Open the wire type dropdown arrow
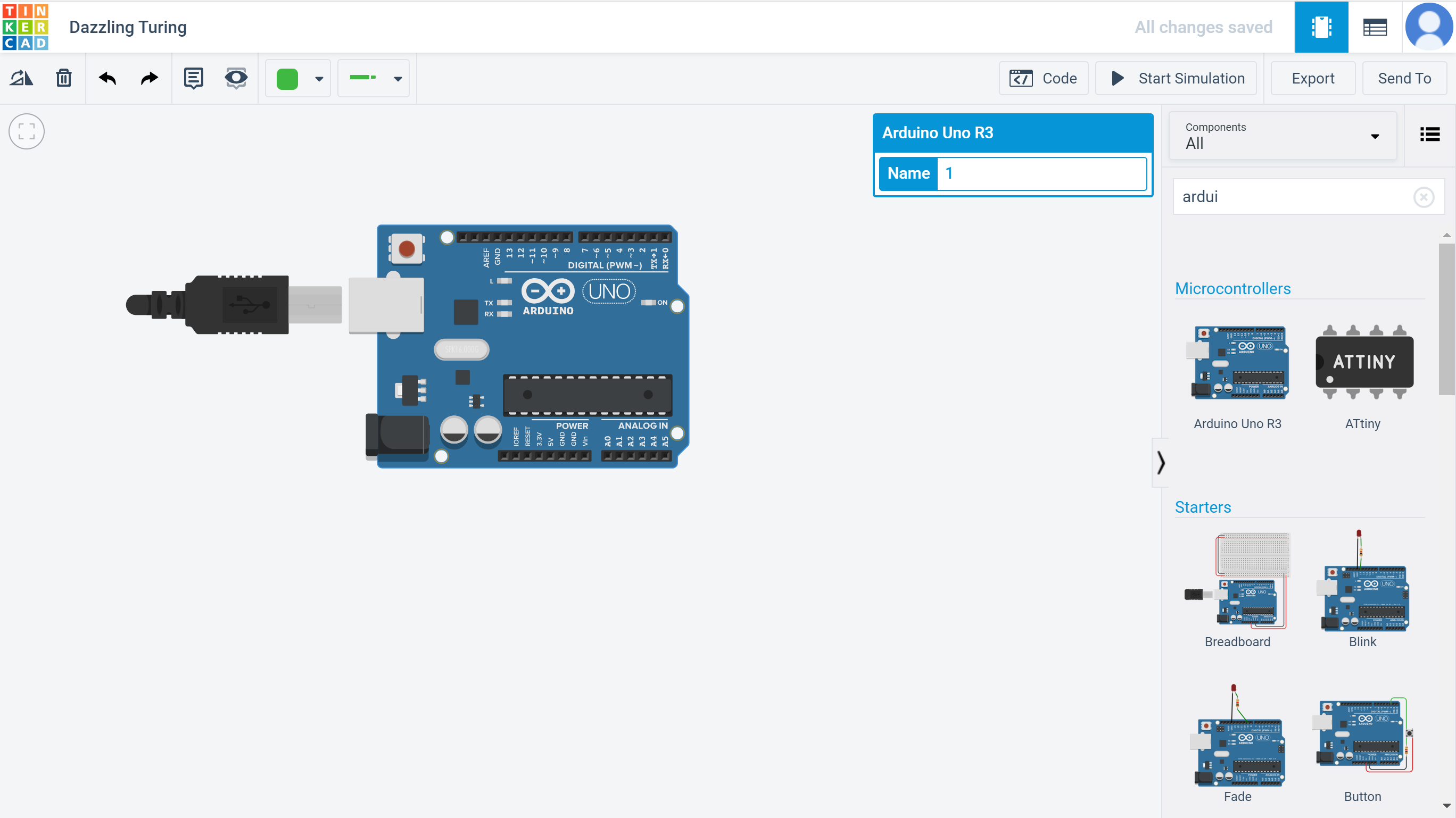The image size is (1456, 818). pos(398,79)
